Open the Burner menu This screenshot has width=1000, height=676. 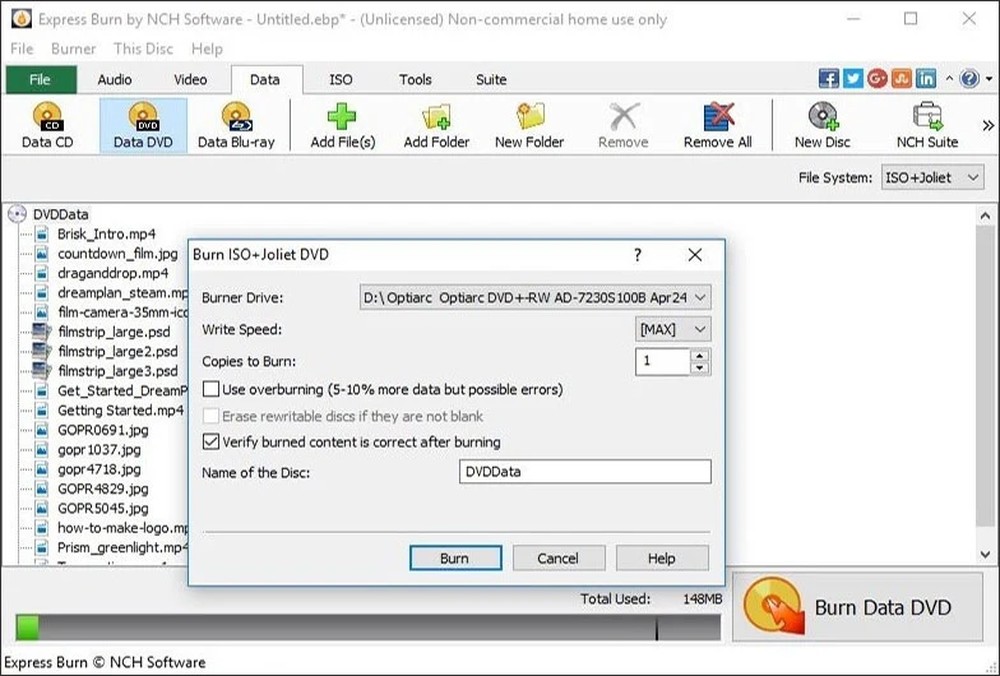click(x=73, y=48)
